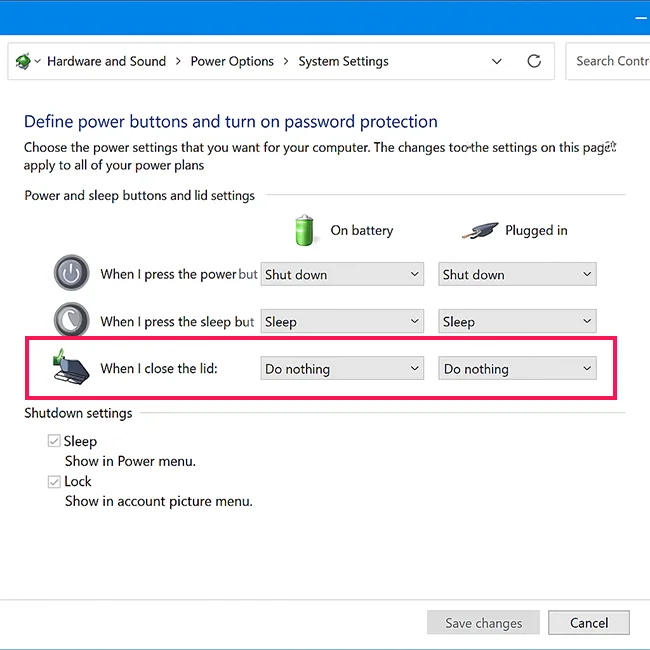Expand arrow after Power Options breadcrumb

286,61
